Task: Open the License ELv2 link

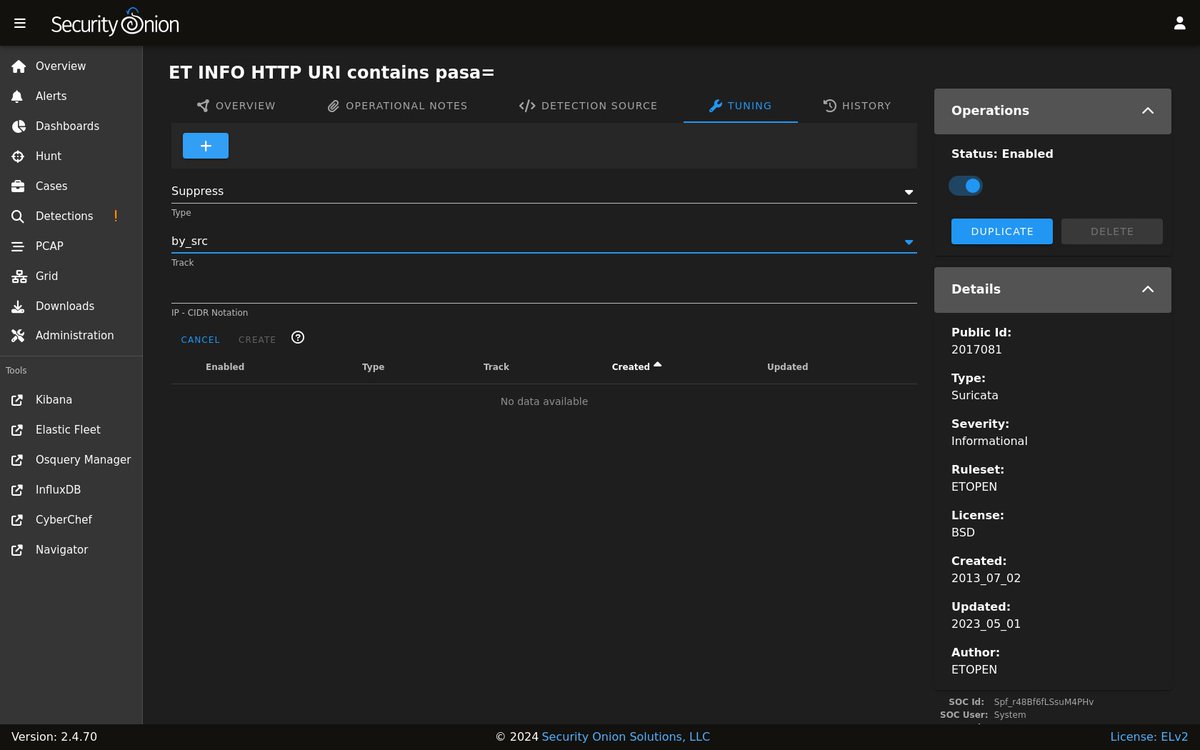Action: coord(1149,737)
